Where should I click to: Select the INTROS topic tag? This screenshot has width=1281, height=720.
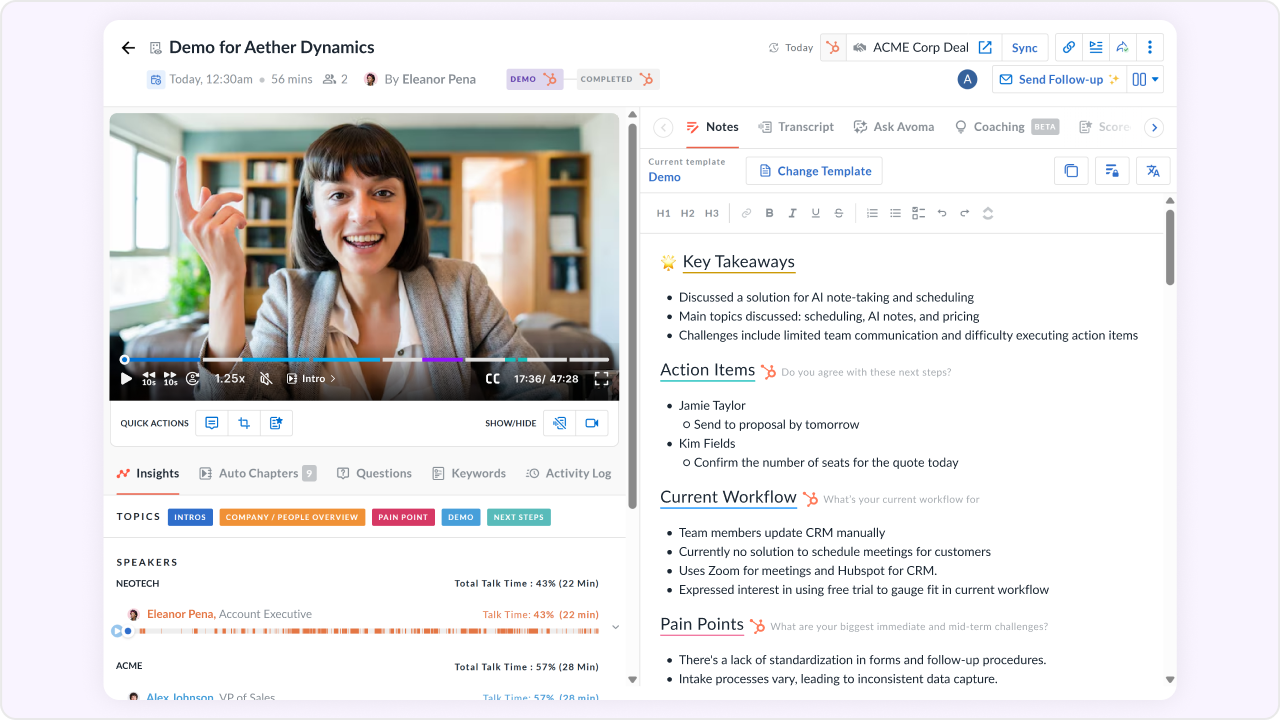tap(190, 517)
